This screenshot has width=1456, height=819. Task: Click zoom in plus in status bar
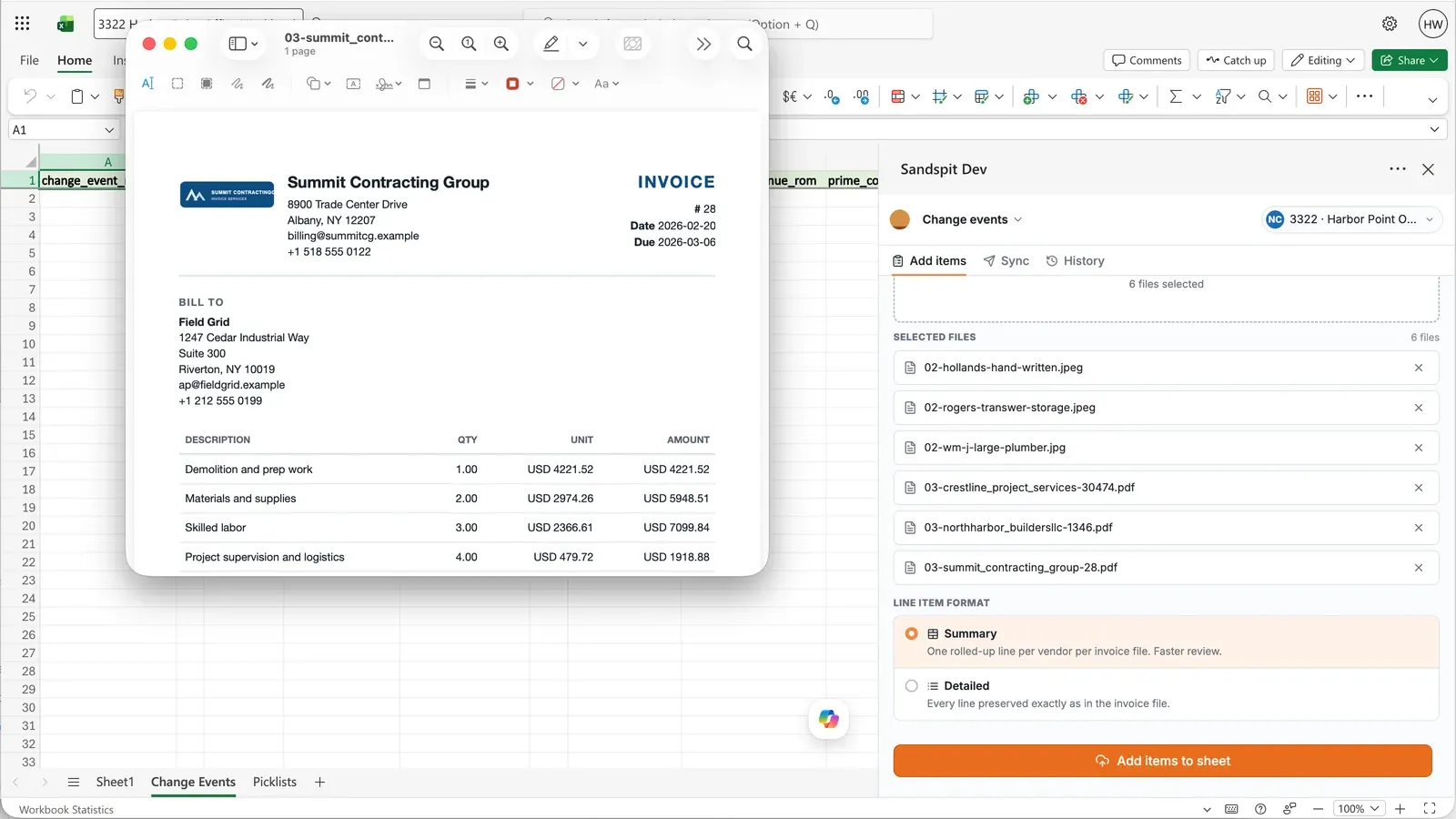coord(1400,809)
